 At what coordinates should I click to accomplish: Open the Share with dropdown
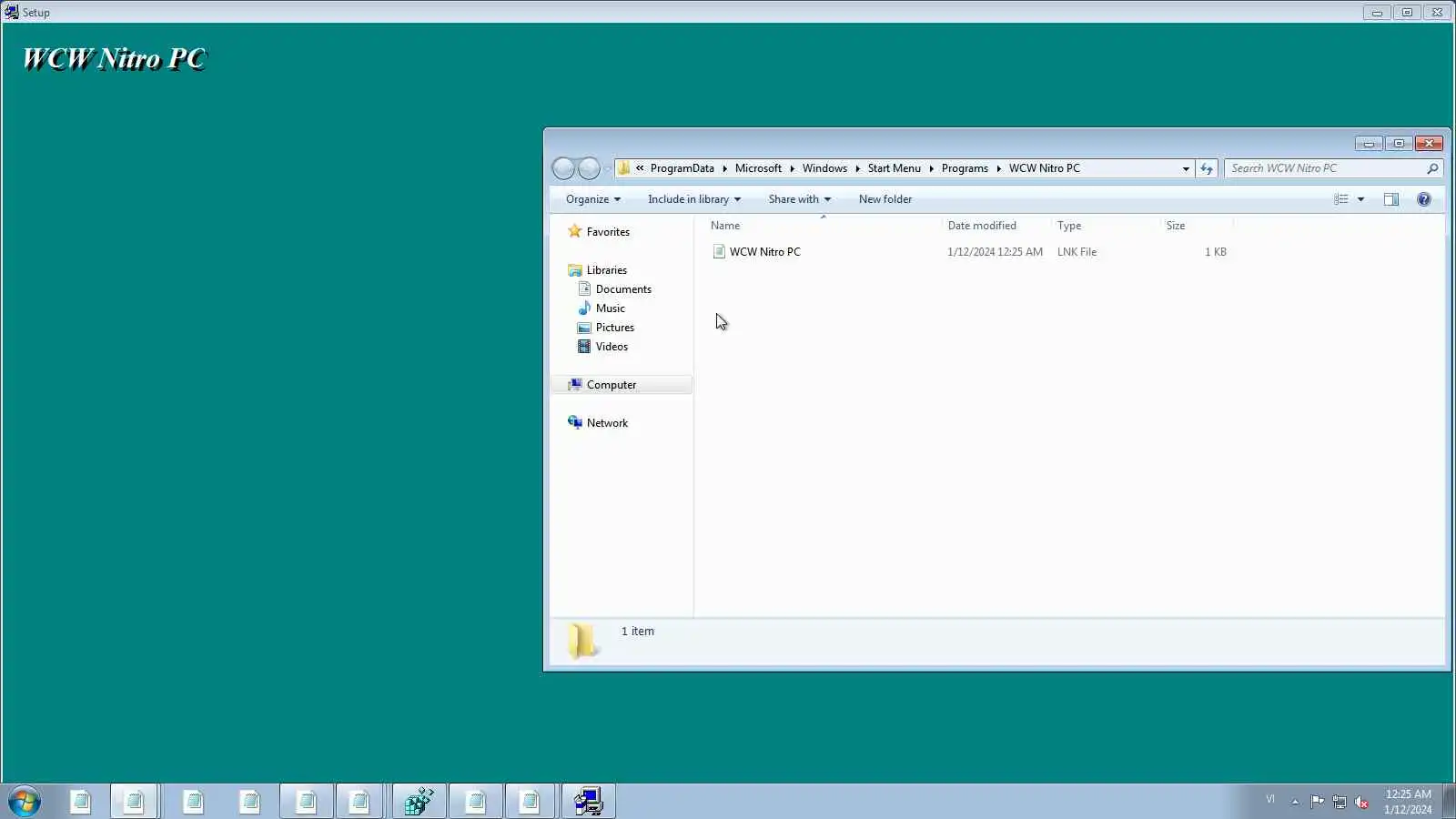click(800, 199)
